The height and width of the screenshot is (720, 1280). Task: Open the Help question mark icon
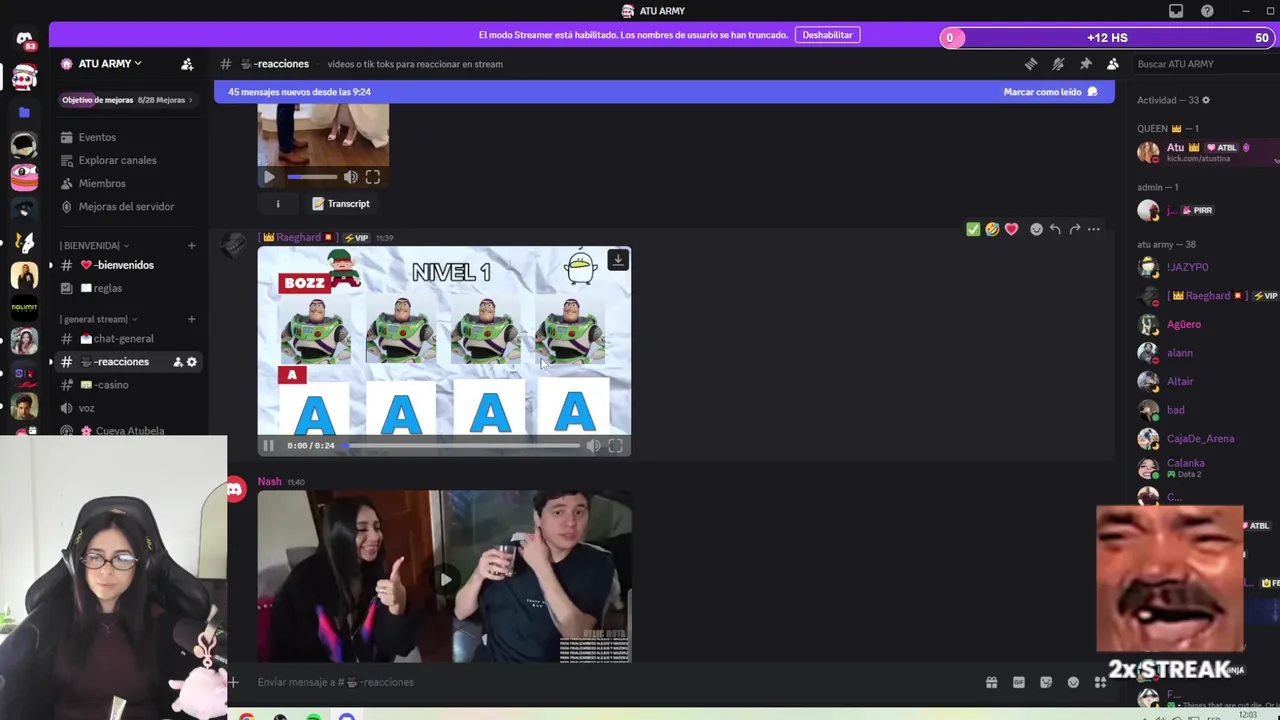pos(1207,11)
